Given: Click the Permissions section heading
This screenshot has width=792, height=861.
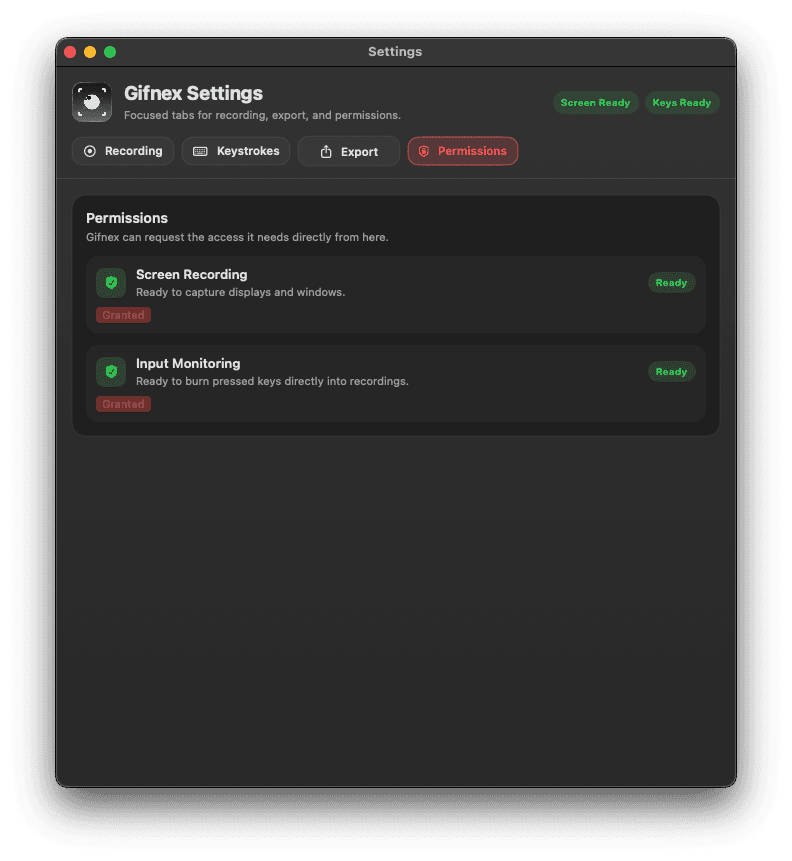Looking at the screenshot, I should coord(127,218).
